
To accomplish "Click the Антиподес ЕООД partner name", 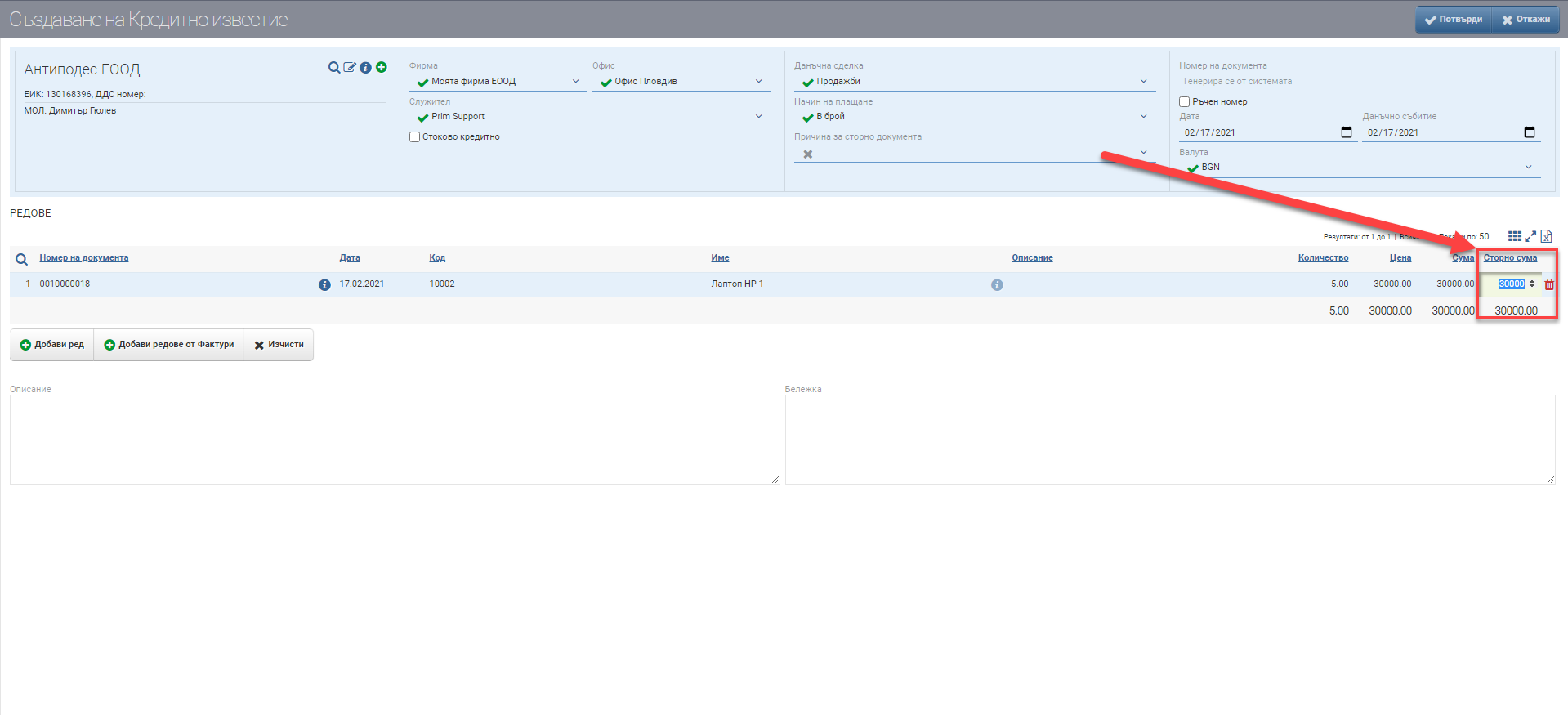I will pos(82,69).
